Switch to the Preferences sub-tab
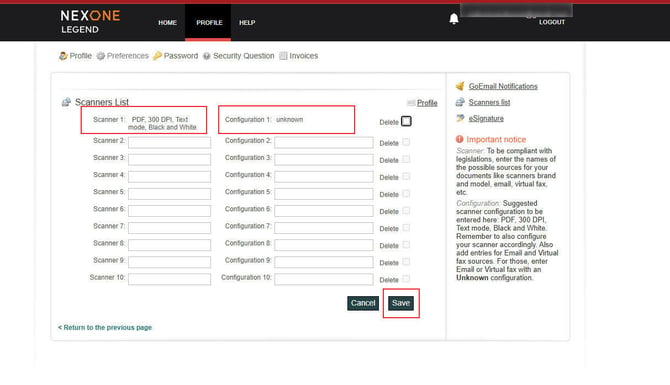 click(128, 56)
